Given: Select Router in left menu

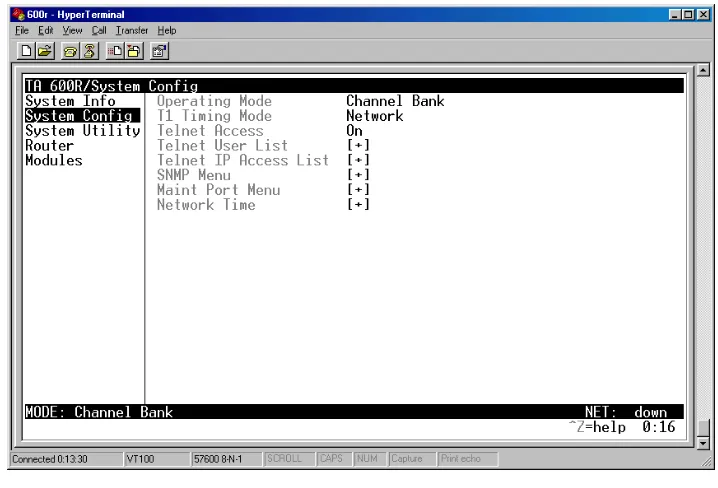Looking at the screenshot, I should [49, 146].
